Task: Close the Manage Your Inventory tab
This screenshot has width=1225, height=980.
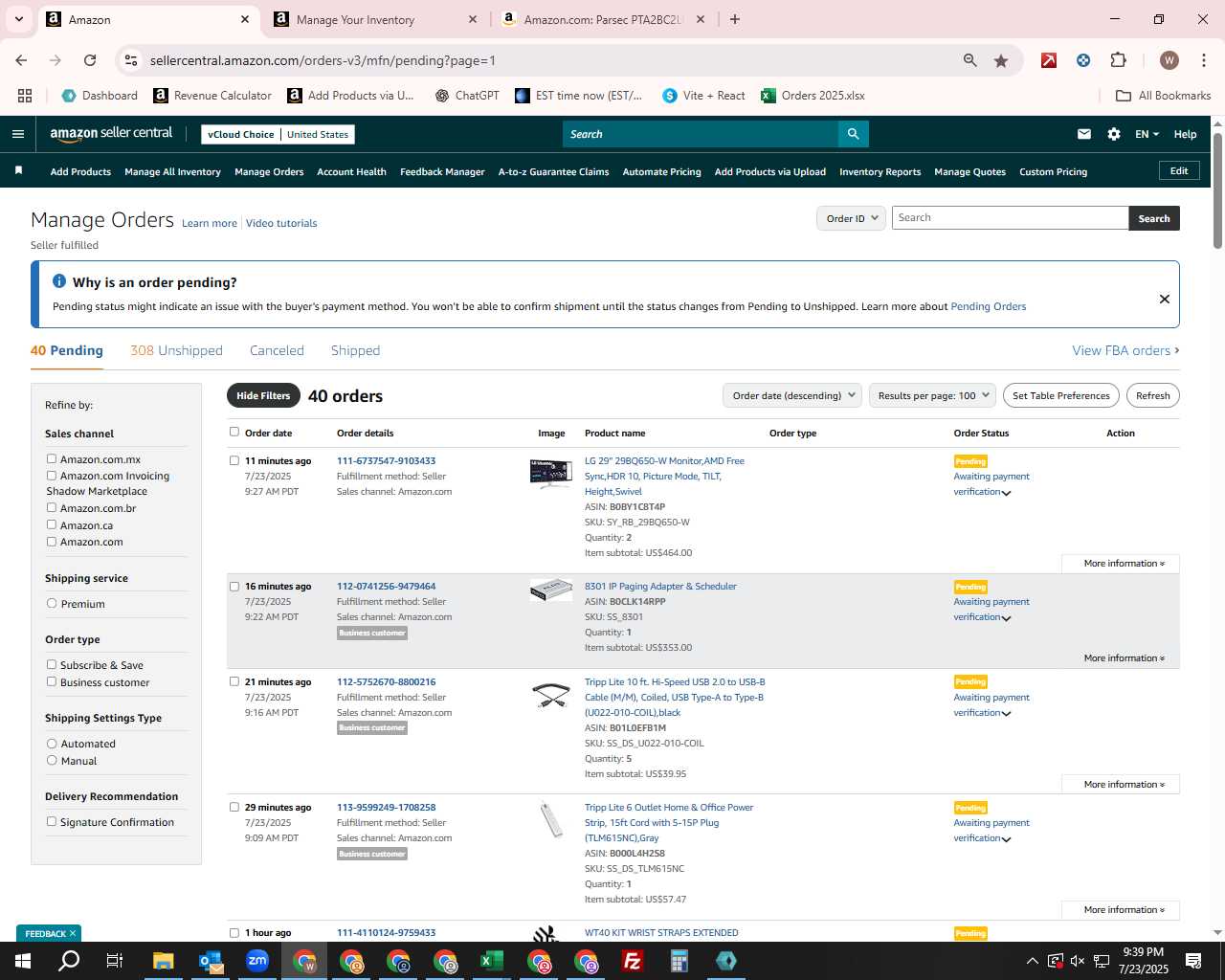Action: click(473, 19)
